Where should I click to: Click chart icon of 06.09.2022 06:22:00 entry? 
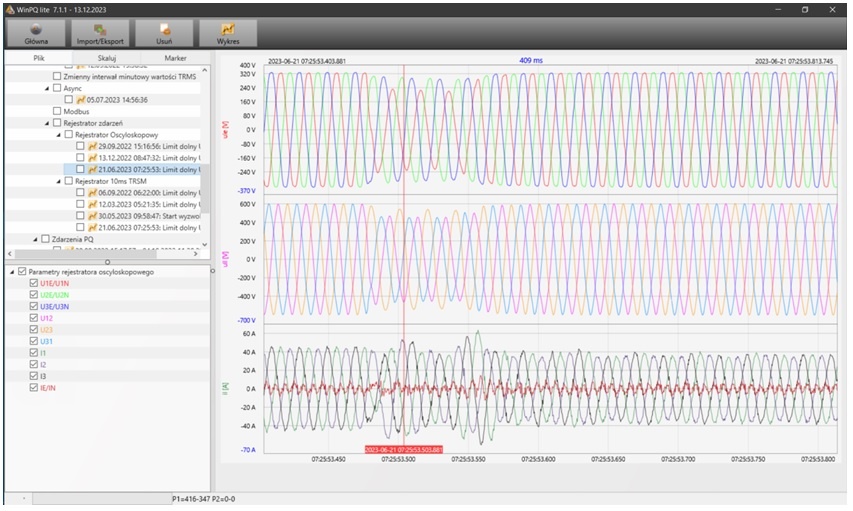[92, 193]
